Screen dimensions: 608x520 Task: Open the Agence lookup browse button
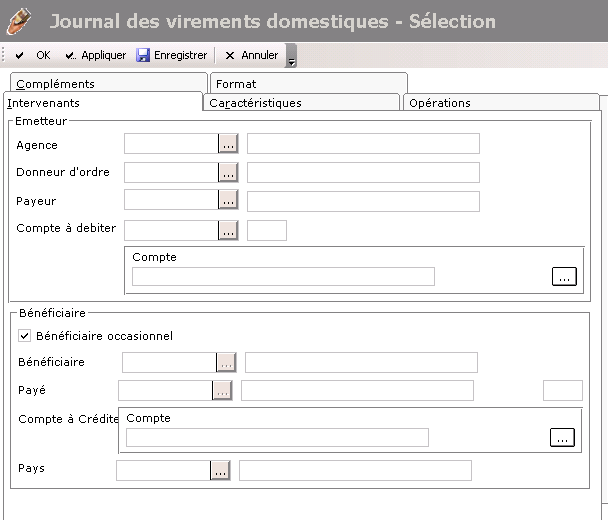[228, 144]
